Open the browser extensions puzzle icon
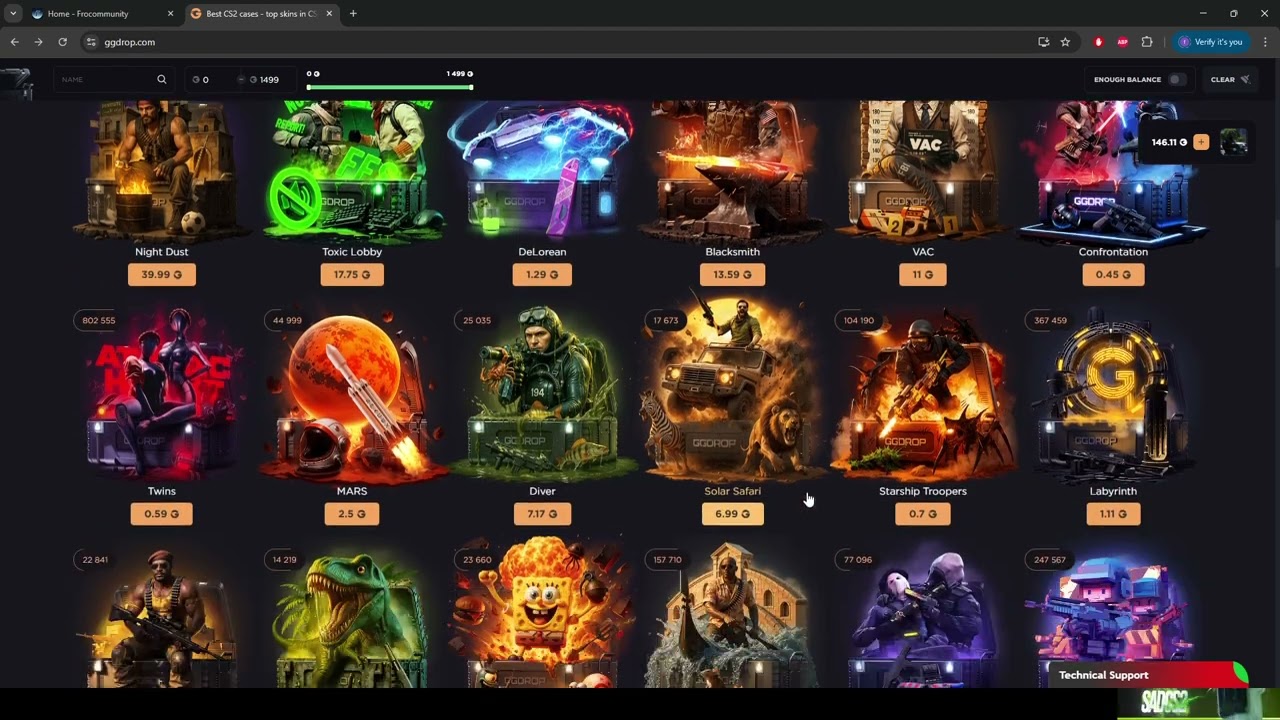 pyautogui.click(x=1147, y=42)
